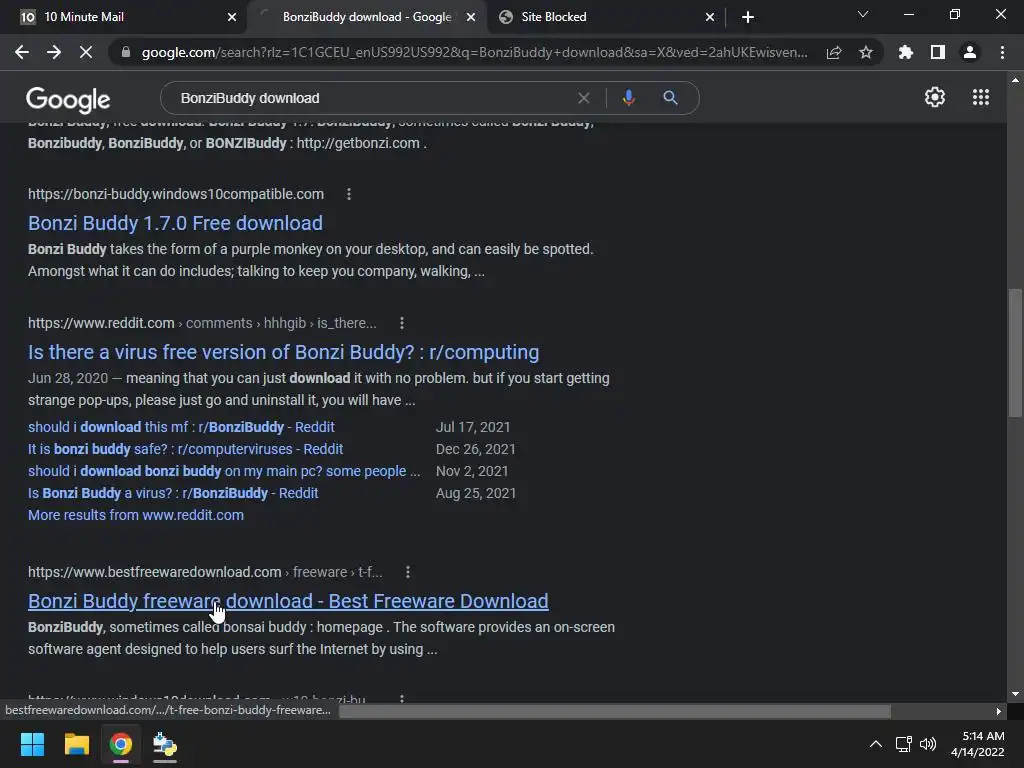Open 'Is Bonzi Buddy a virus?' link
1024x768 pixels.
[173, 493]
